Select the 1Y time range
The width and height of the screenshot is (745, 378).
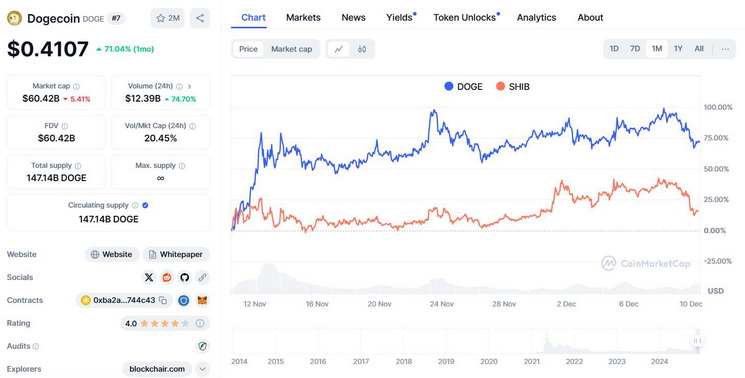click(x=678, y=49)
